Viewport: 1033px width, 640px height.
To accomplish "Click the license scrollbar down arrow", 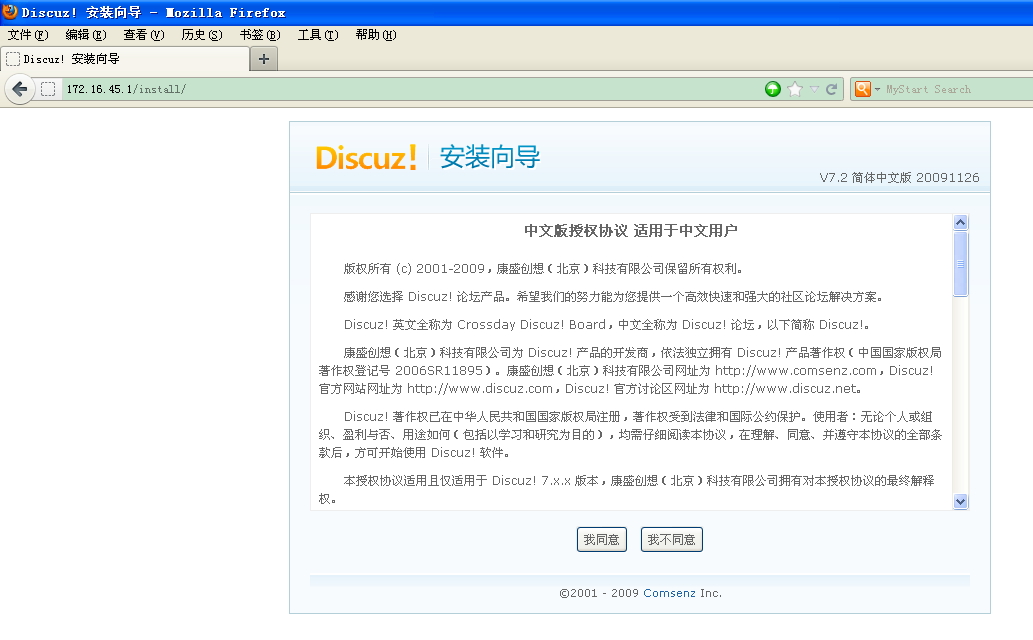I will (x=961, y=502).
